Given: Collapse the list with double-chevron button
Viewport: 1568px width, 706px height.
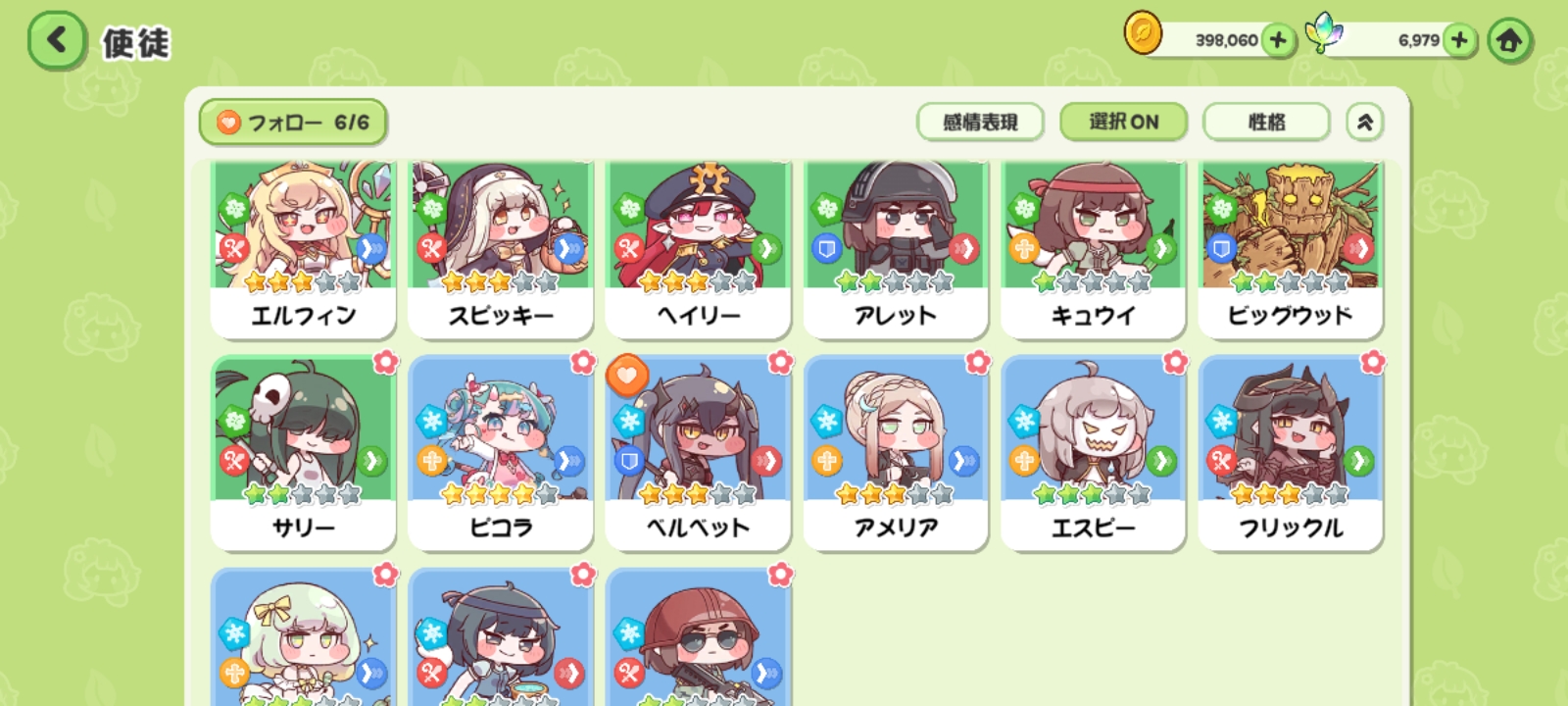Looking at the screenshot, I should coord(1364,122).
